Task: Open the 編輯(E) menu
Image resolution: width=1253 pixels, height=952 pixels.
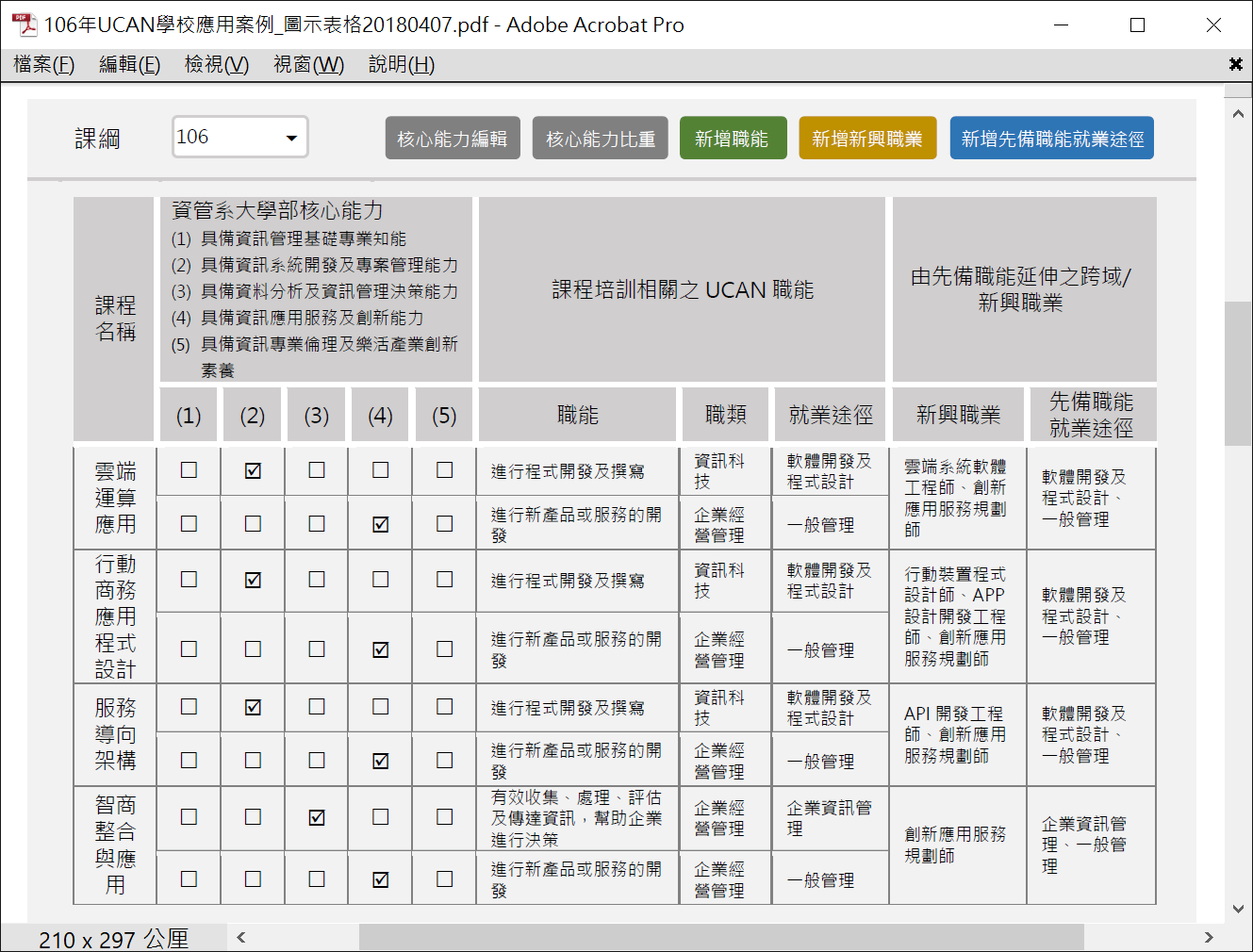Action: tap(130, 64)
